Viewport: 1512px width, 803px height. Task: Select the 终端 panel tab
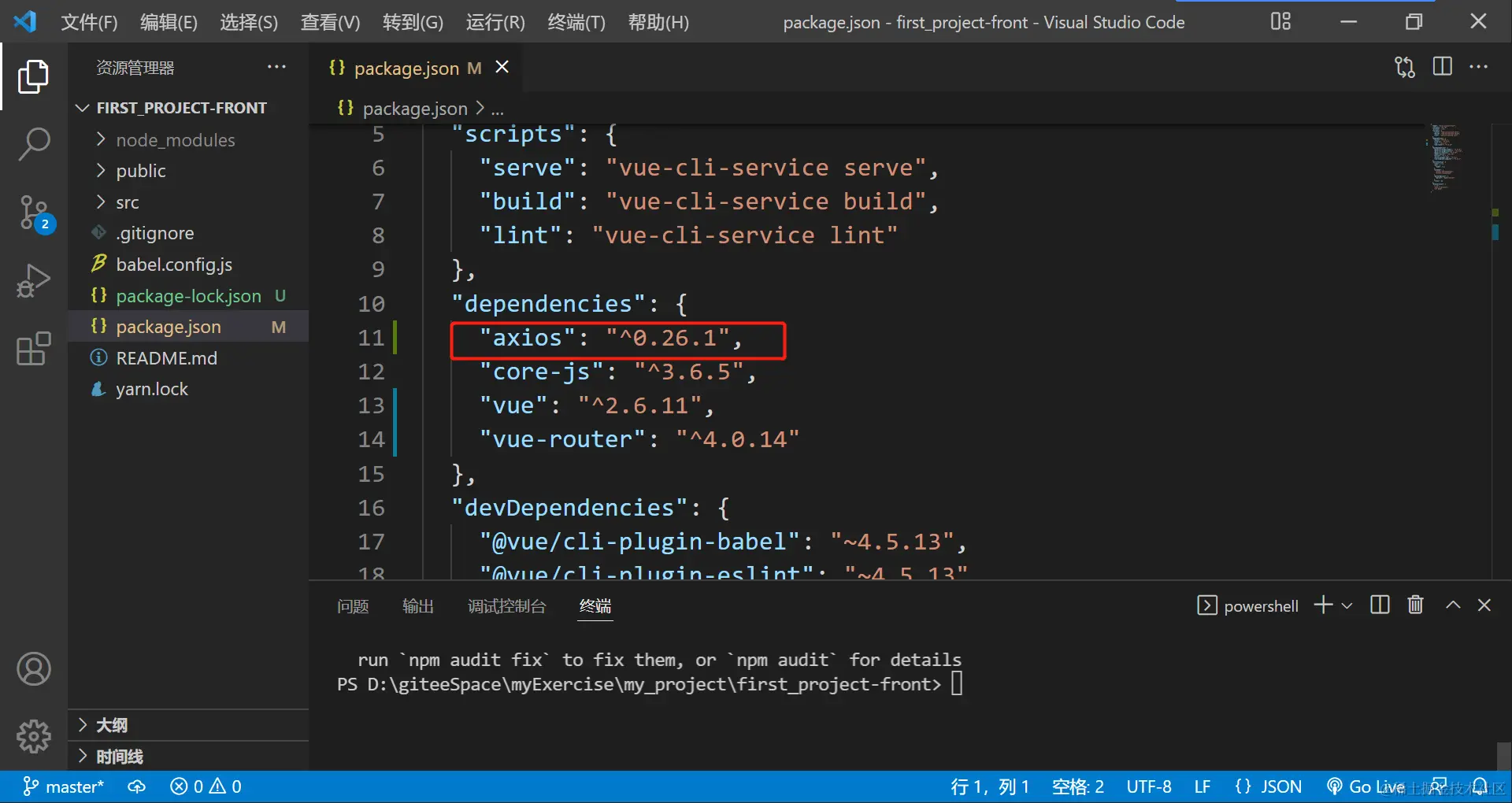pos(595,606)
